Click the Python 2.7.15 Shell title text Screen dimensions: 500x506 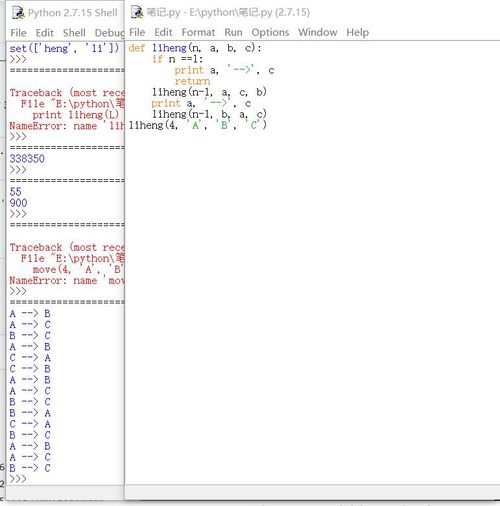(73, 13)
